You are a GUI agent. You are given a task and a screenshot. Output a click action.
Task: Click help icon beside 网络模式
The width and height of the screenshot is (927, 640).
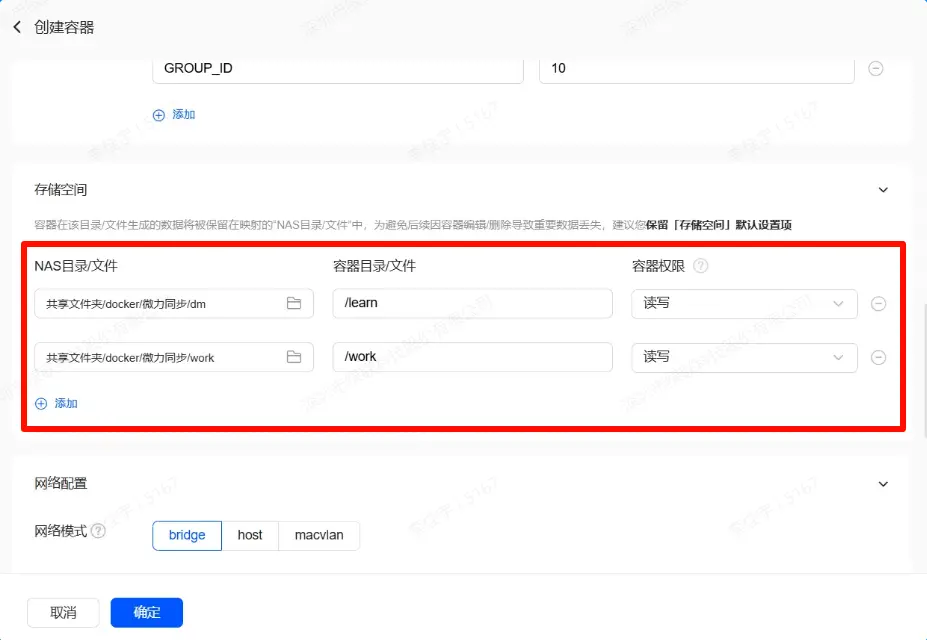pos(98,531)
